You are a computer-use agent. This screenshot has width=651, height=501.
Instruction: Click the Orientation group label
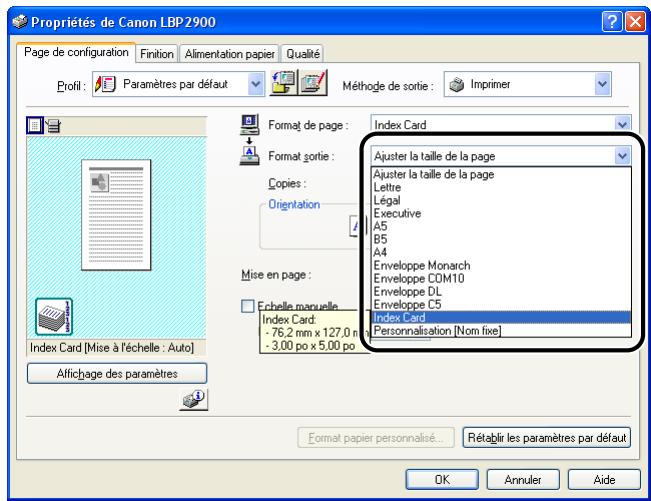click(x=294, y=204)
